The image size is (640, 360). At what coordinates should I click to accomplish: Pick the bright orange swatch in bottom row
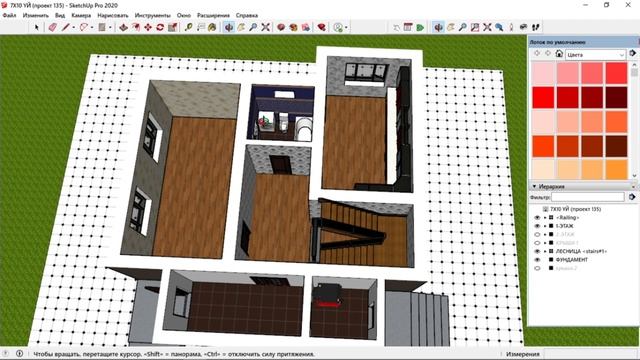pos(616,169)
